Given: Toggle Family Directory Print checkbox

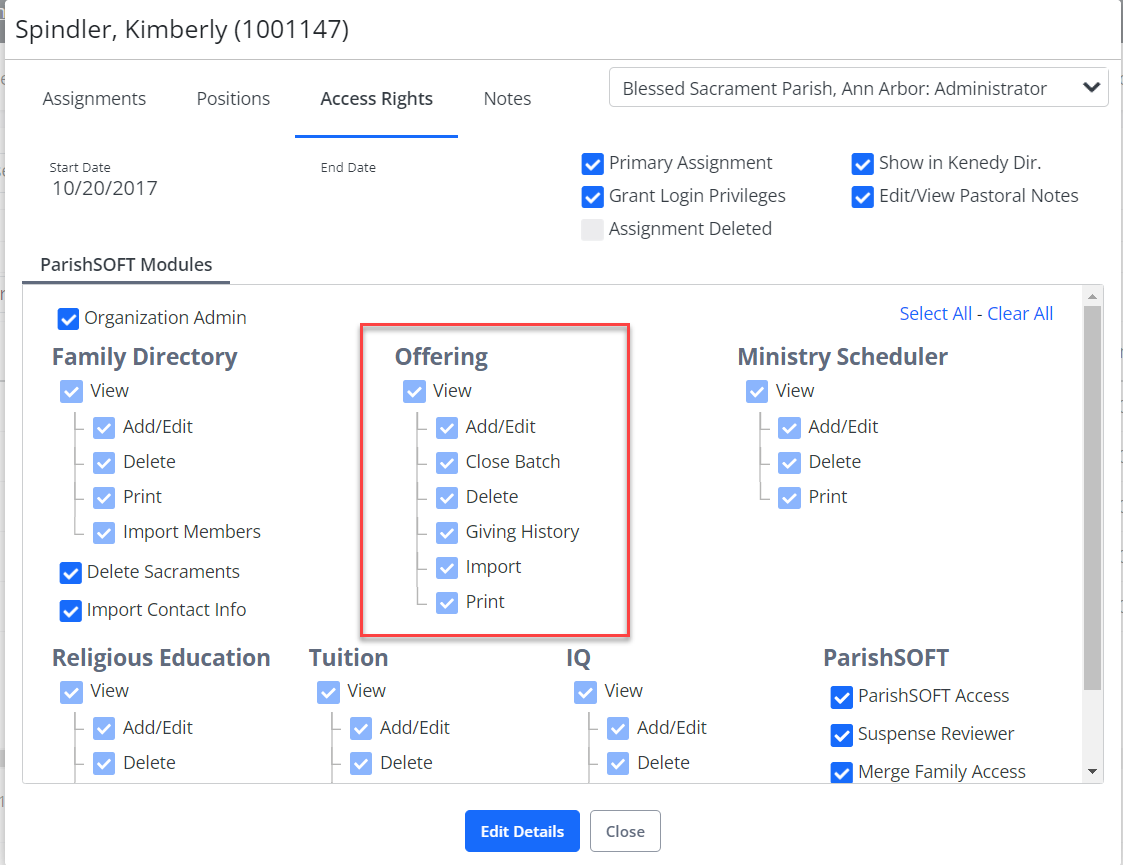Looking at the screenshot, I should pyautogui.click(x=104, y=498).
